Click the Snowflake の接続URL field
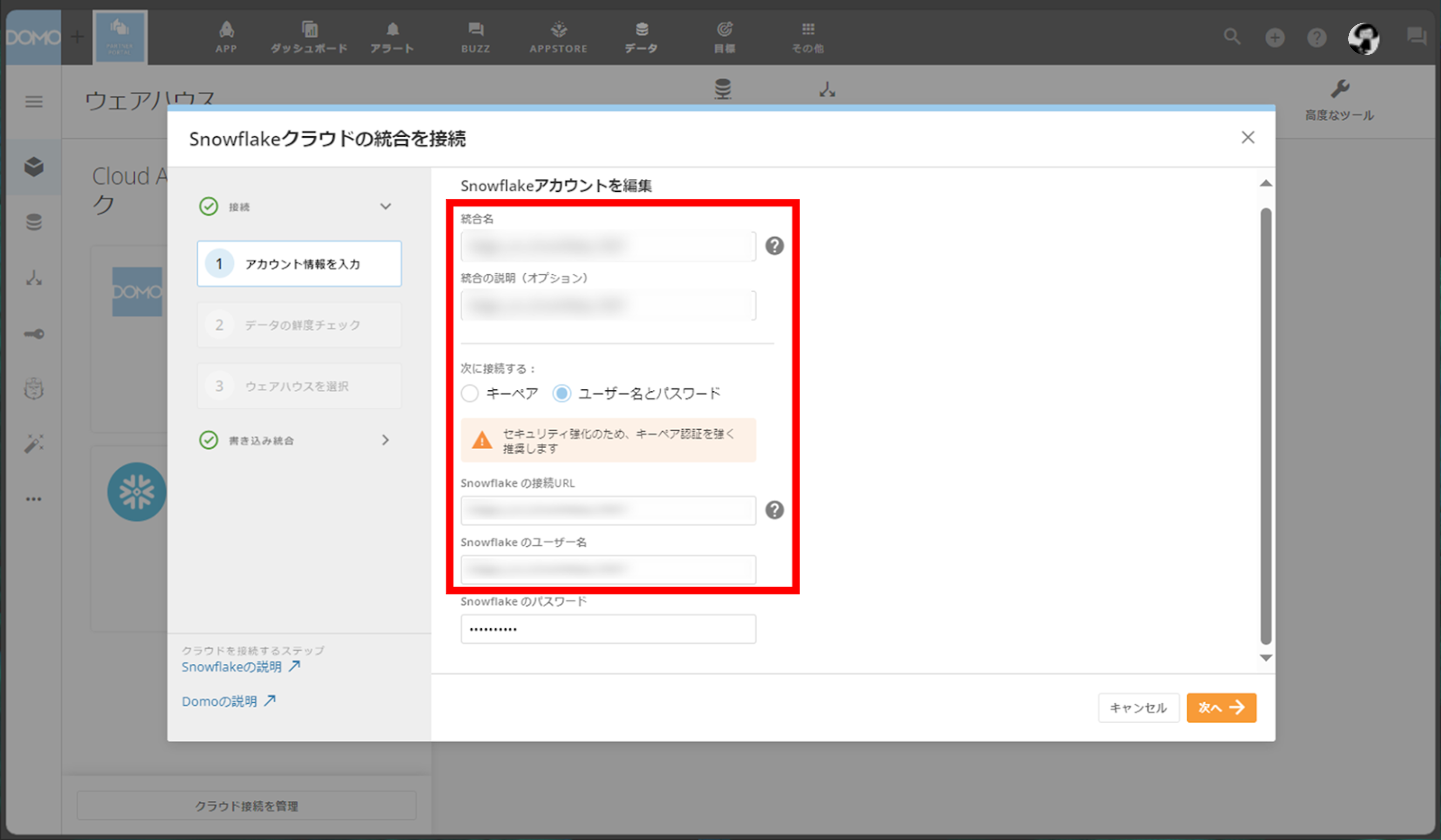The width and height of the screenshot is (1441, 840). [x=608, y=510]
